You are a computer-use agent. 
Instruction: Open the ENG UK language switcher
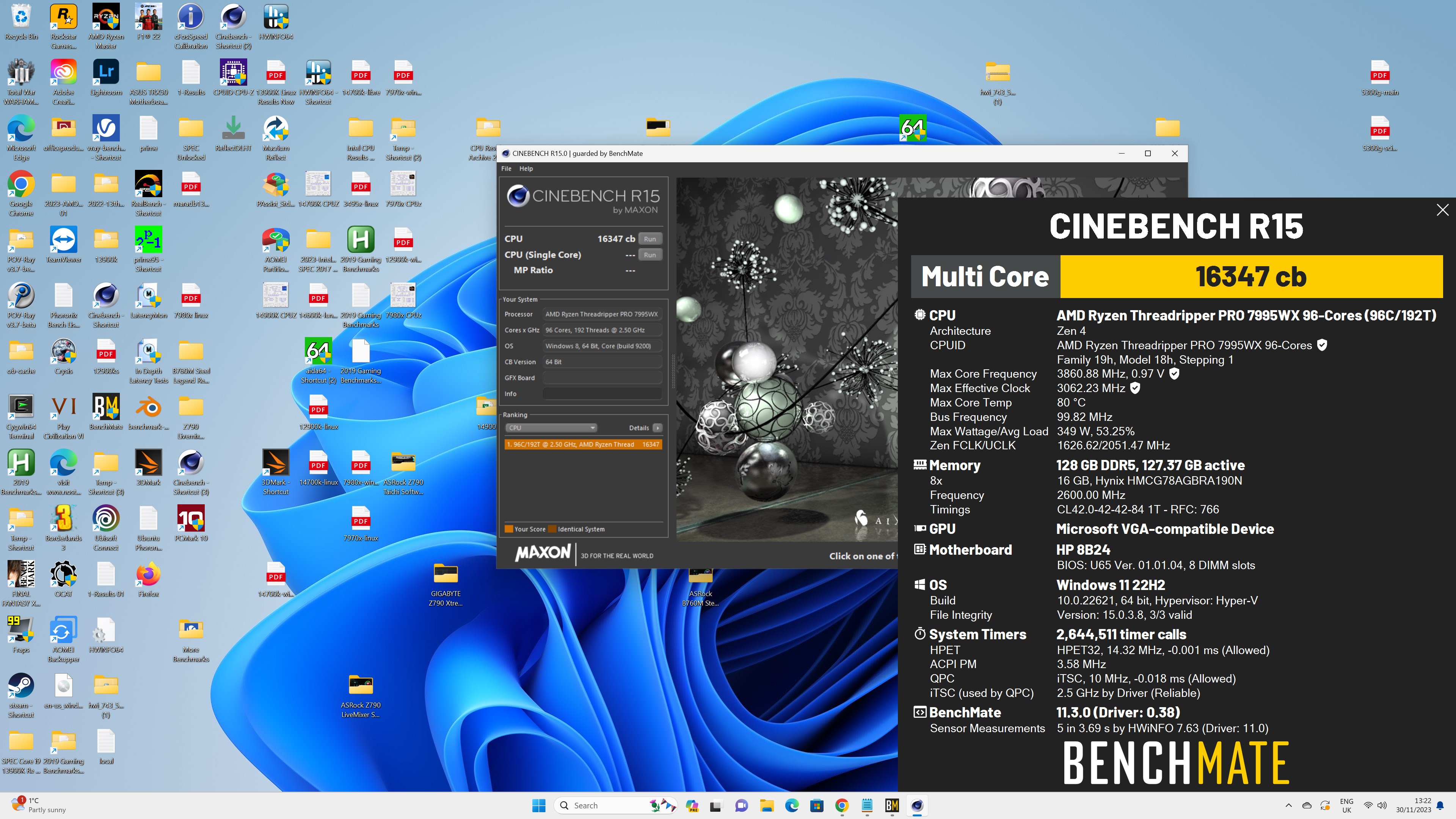point(1346,805)
